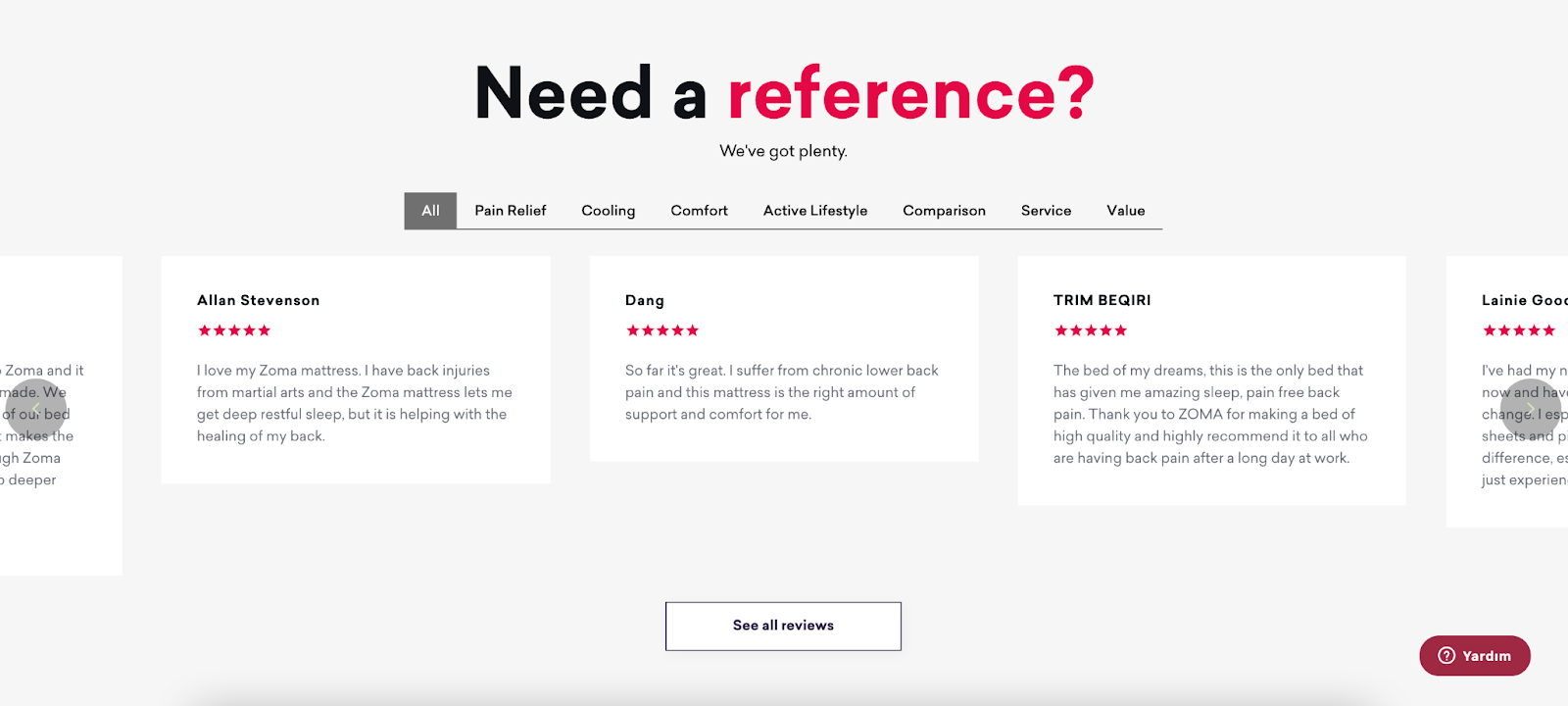Click TRIM BEQIRI's star rating
The height and width of the screenshot is (706, 1568).
tap(1091, 330)
